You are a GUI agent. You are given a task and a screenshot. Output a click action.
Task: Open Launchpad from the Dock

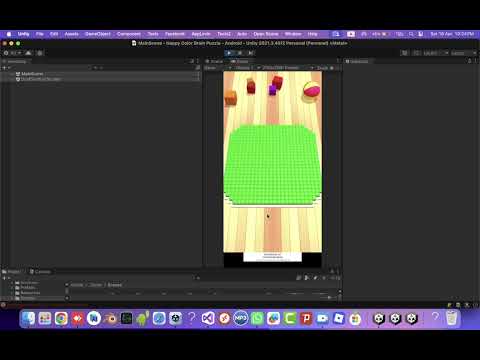click(45, 318)
